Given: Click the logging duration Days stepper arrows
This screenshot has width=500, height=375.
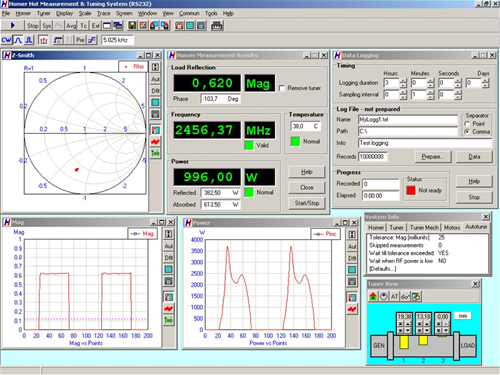Looking at the screenshot, I should [x=486, y=83].
